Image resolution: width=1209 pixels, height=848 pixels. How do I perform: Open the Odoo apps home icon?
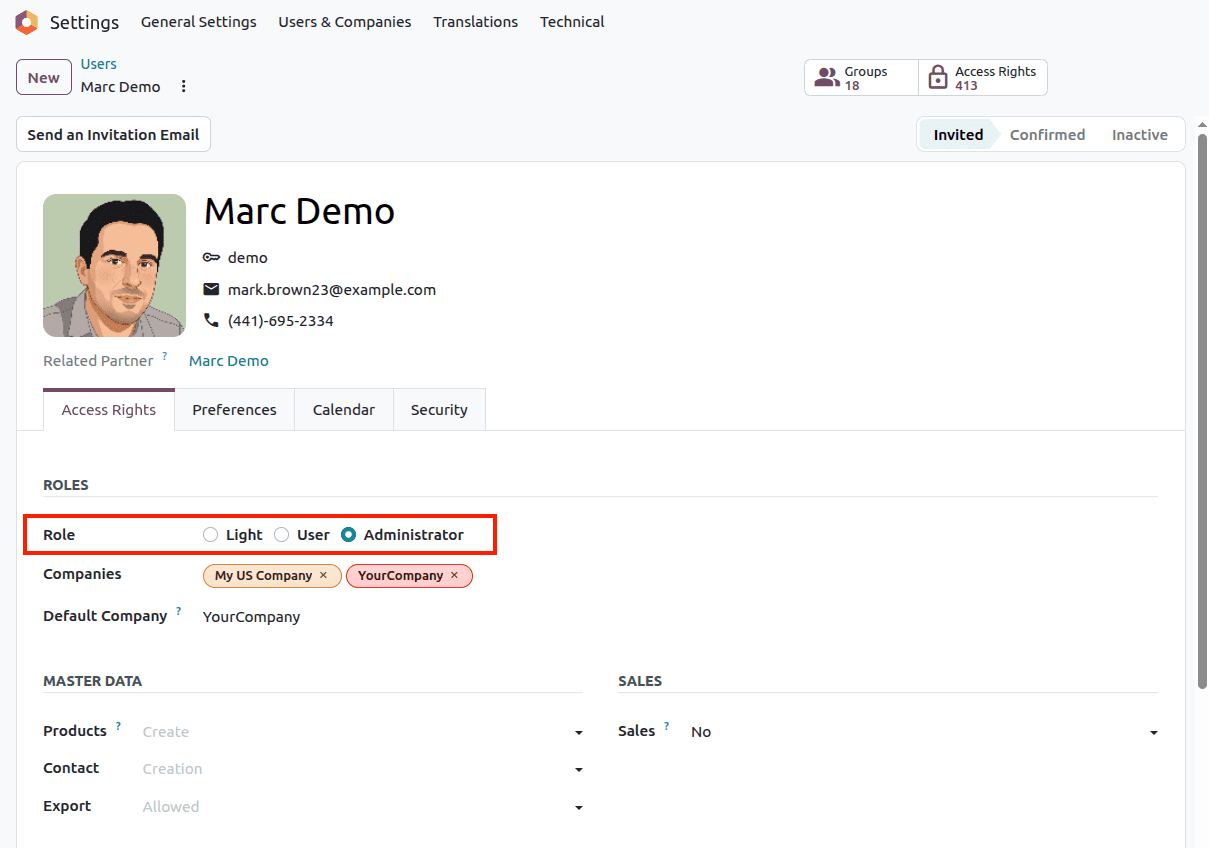[x=26, y=22]
